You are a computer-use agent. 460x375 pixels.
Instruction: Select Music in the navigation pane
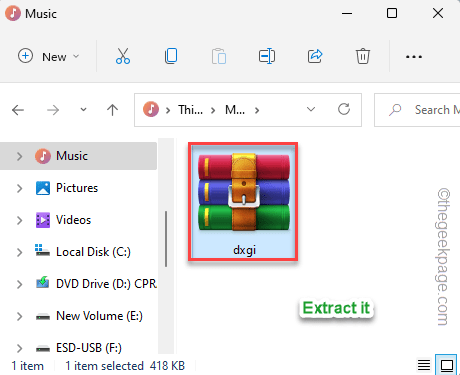click(78, 156)
